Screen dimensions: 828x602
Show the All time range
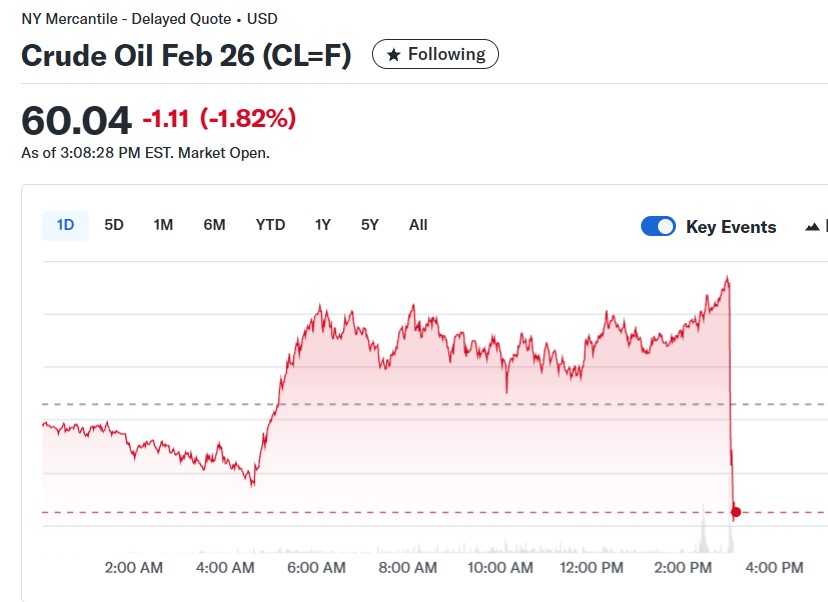point(418,225)
